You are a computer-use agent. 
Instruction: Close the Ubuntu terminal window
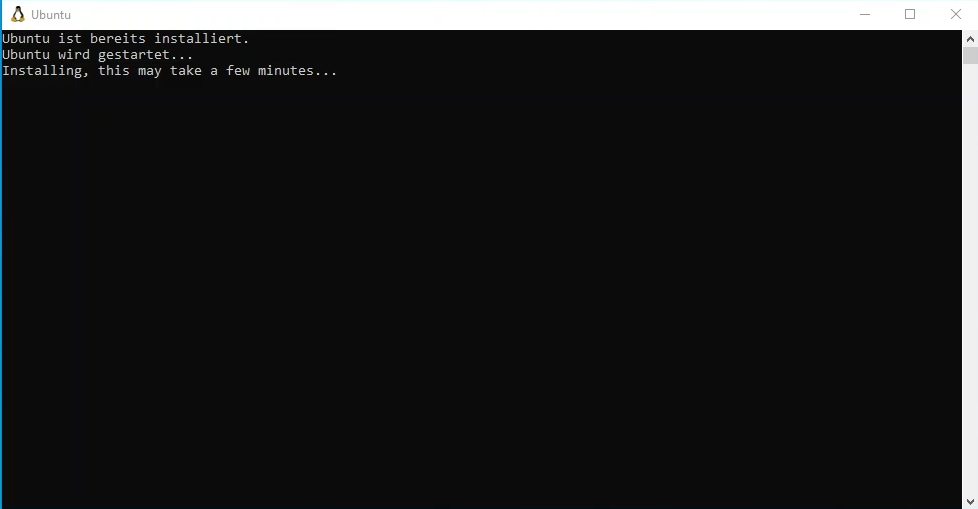[x=956, y=14]
